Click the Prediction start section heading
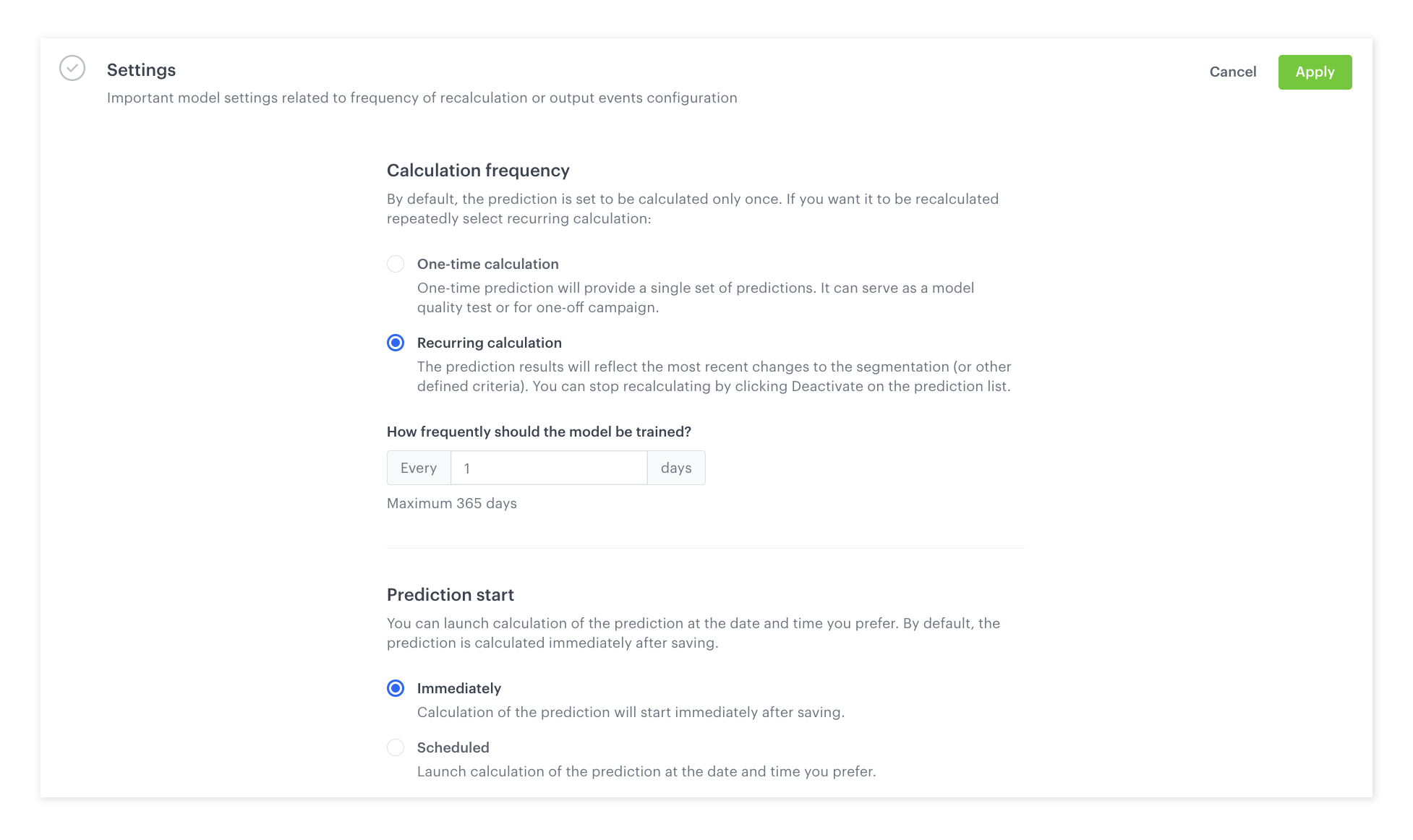1413x840 pixels. click(x=450, y=595)
